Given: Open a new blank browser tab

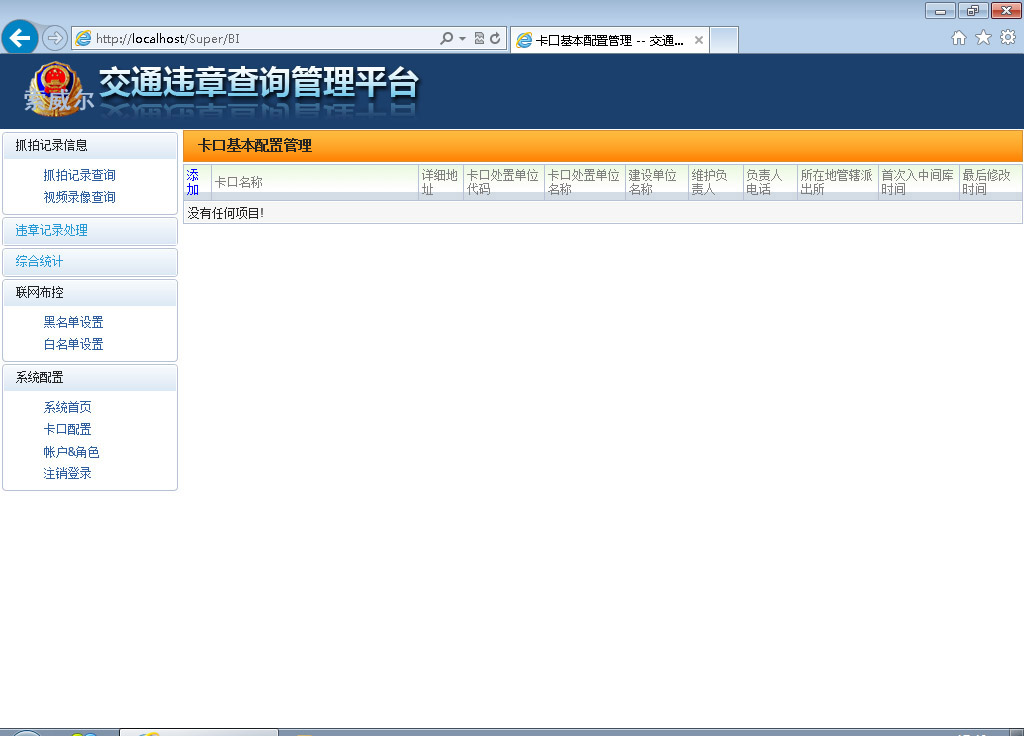Looking at the screenshot, I should (x=724, y=40).
